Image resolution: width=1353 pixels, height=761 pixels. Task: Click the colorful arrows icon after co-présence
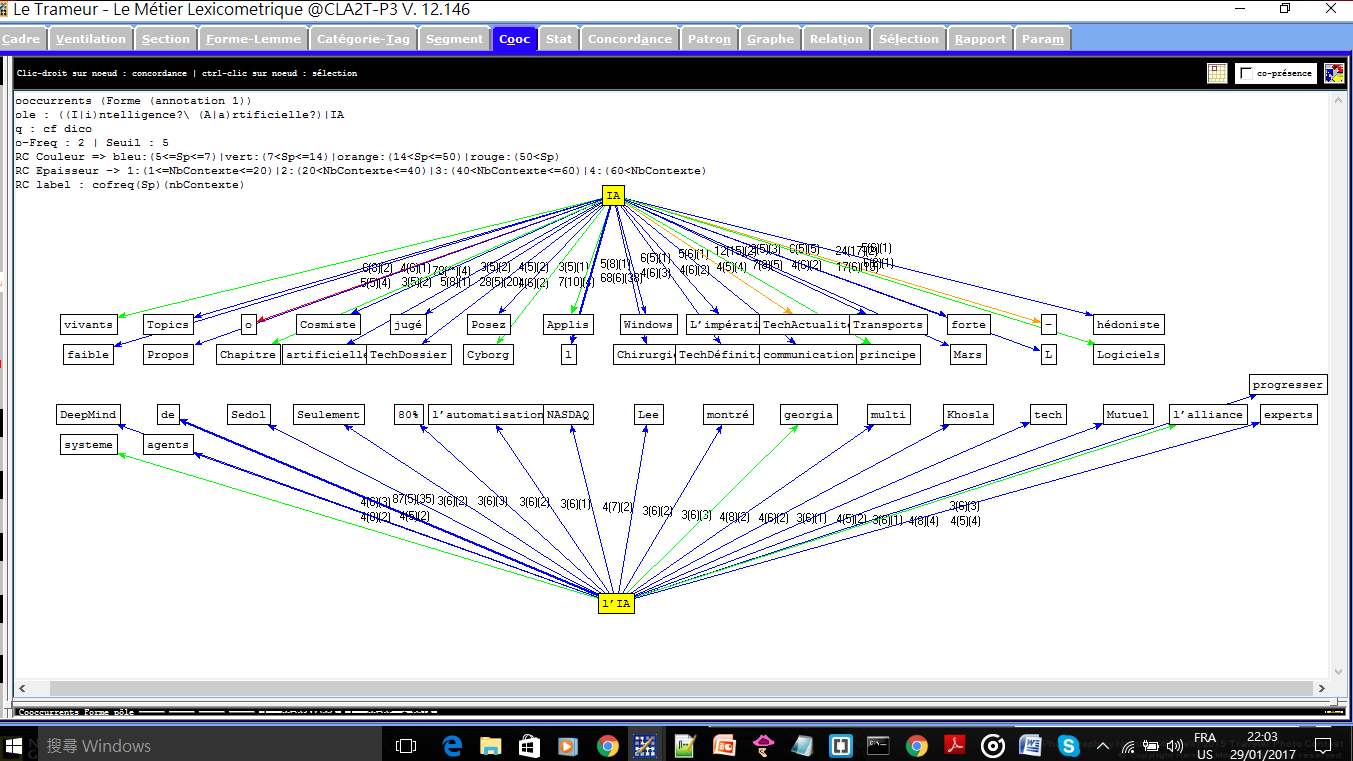coord(1334,73)
